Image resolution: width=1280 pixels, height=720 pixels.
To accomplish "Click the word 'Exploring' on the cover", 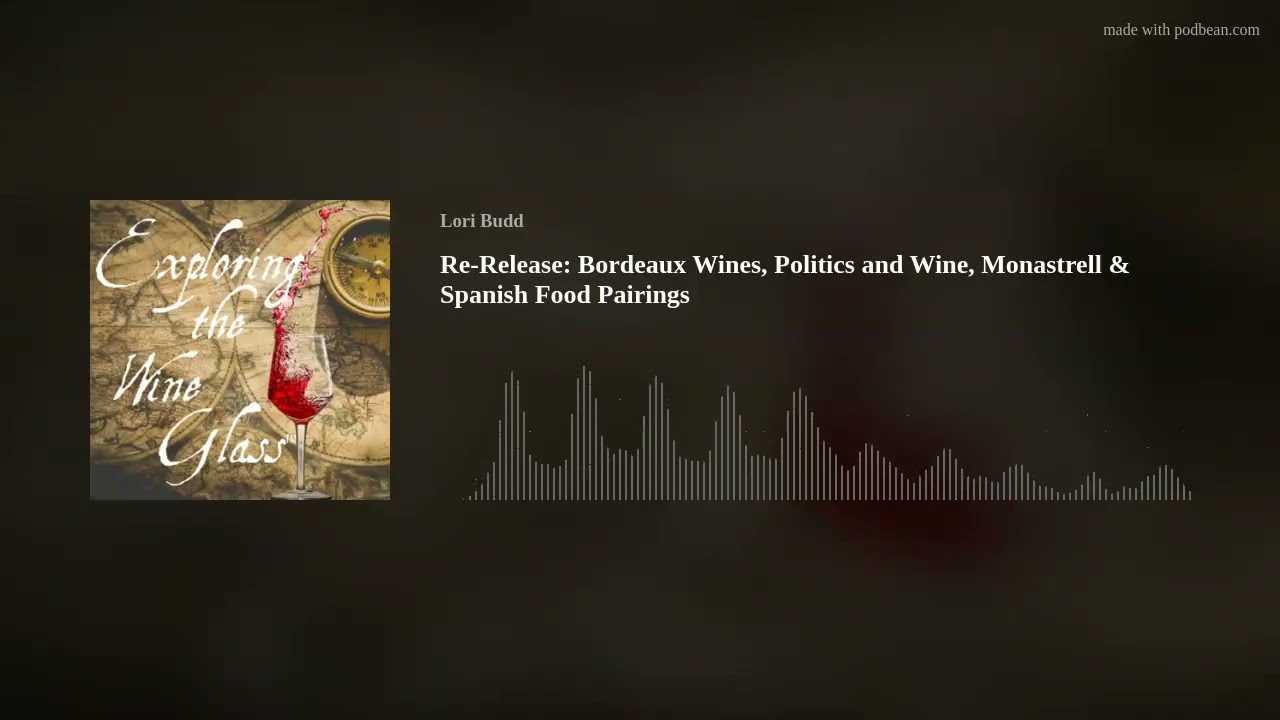I will click(200, 260).
